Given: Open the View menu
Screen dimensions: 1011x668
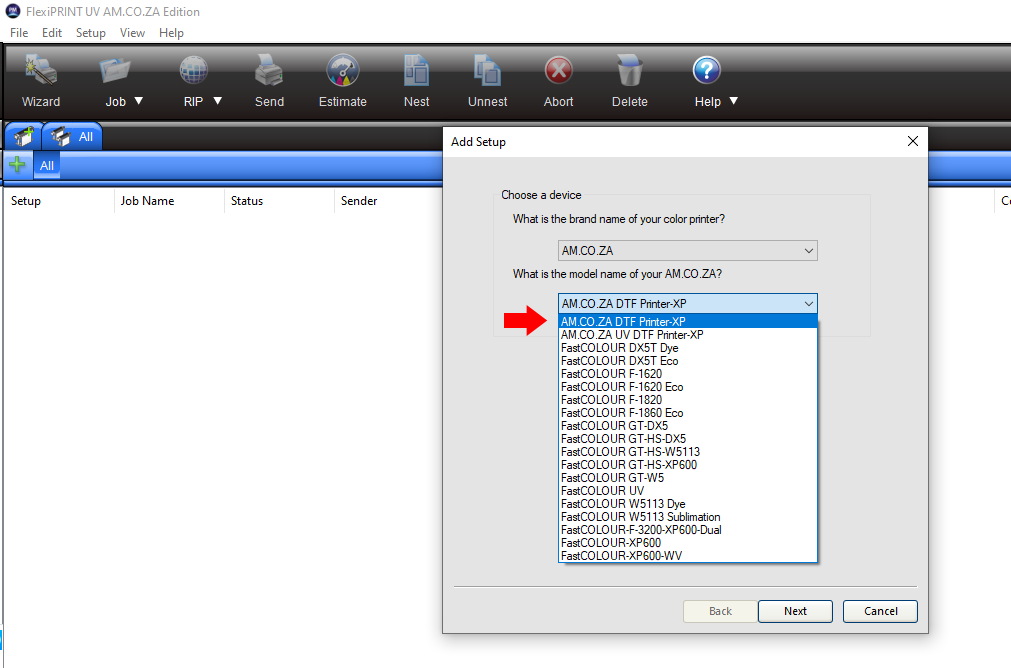Looking at the screenshot, I should pyautogui.click(x=132, y=33).
